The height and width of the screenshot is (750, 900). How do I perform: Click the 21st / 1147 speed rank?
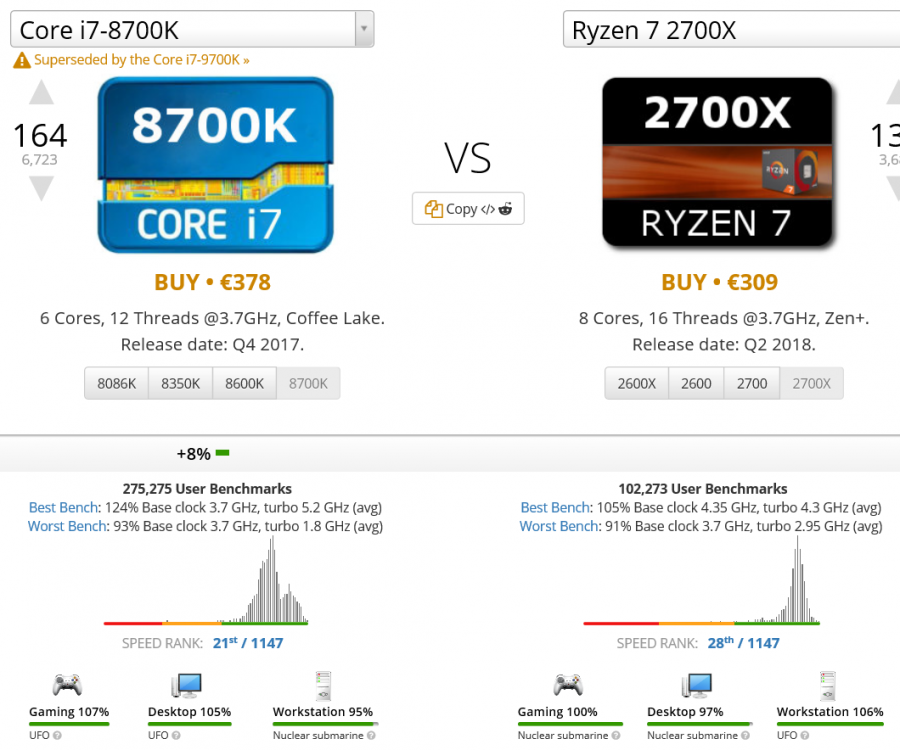248,643
